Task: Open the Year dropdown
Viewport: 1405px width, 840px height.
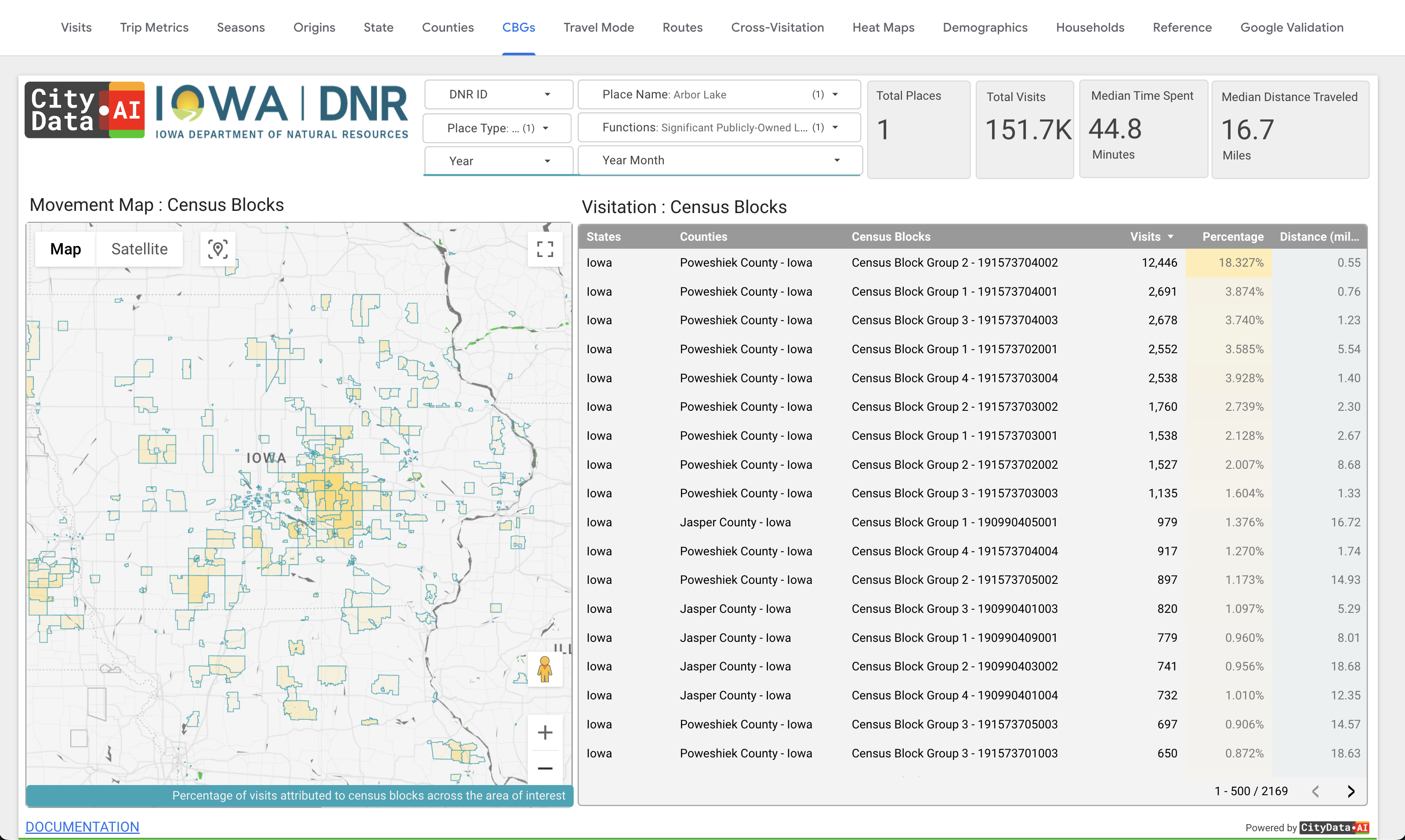Action: point(499,161)
